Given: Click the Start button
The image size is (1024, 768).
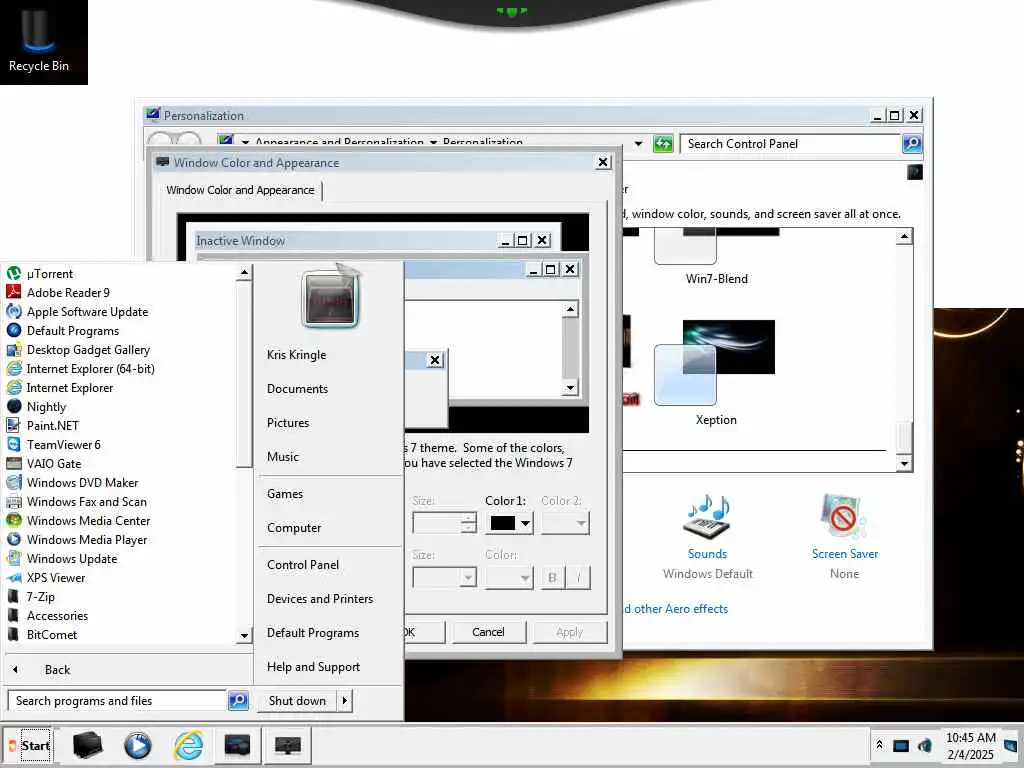Looking at the screenshot, I should tap(27, 745).
